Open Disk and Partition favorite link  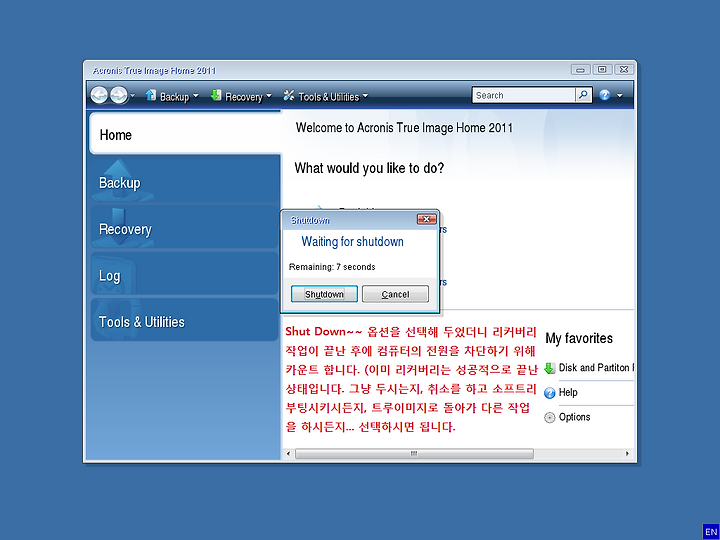click(596, 367)
